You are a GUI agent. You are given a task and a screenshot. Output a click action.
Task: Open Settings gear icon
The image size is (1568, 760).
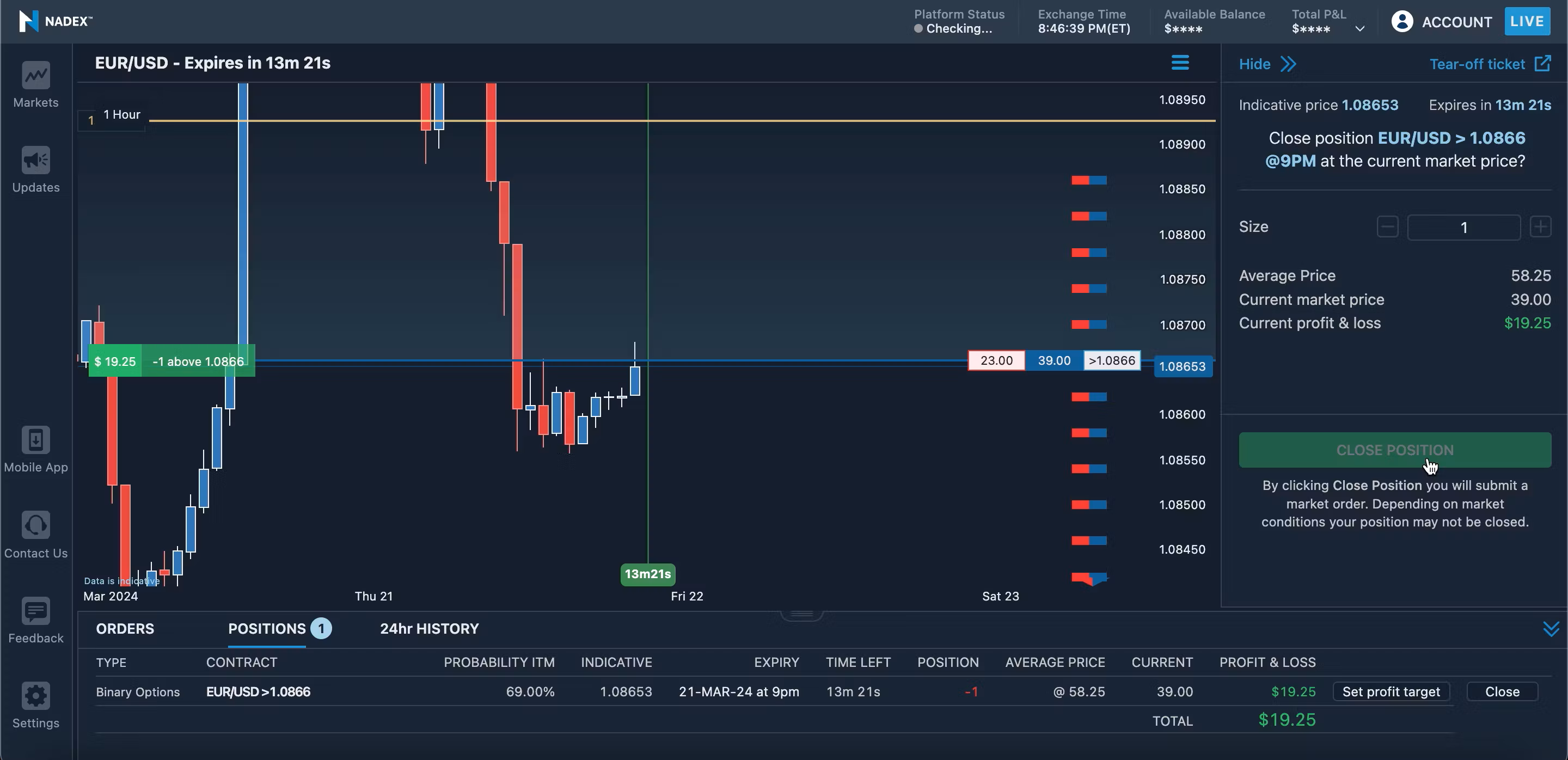[x=36, y=696]
